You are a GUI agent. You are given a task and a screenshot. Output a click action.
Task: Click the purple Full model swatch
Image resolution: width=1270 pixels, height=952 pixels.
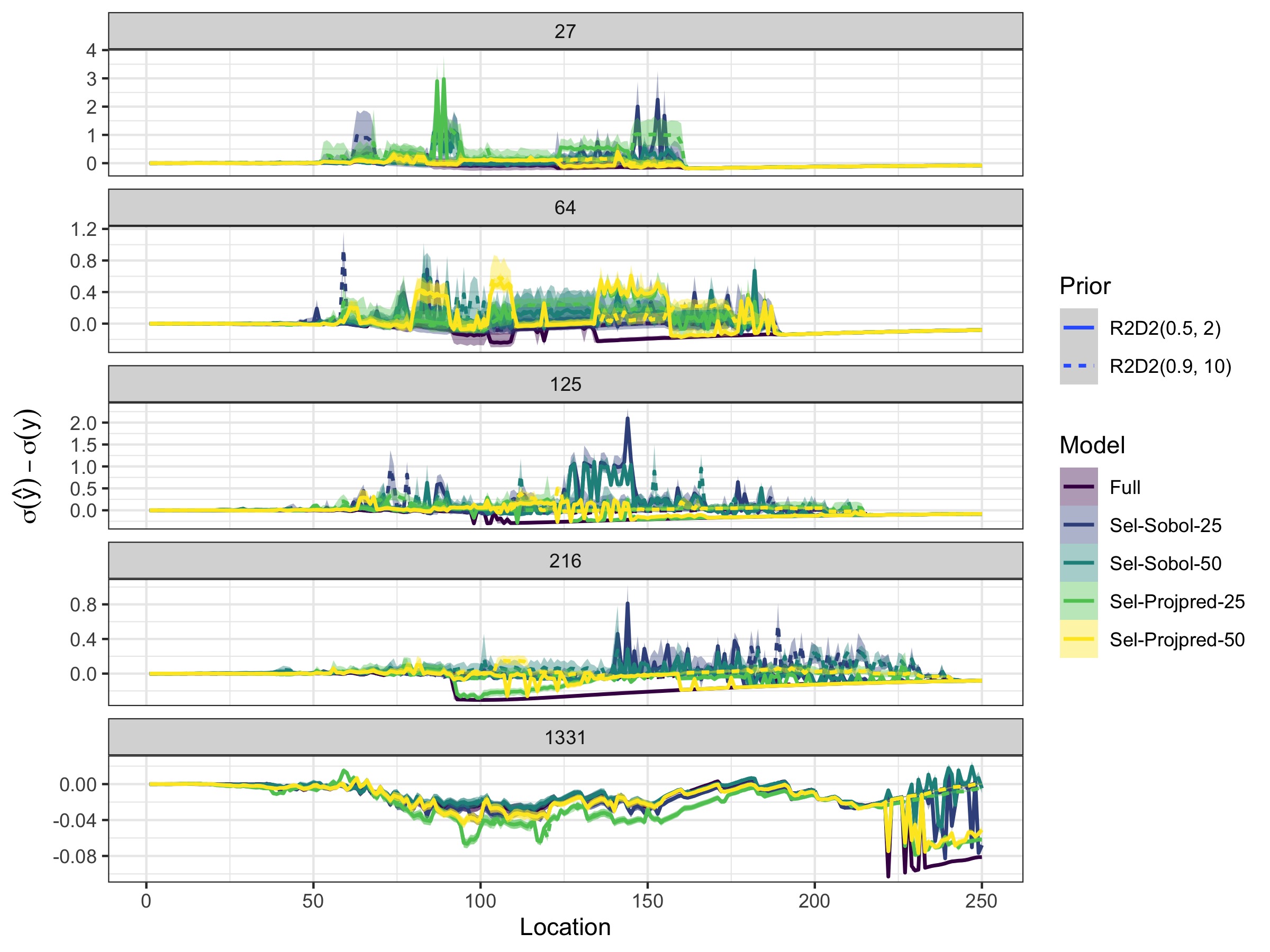click(1079, 487)
